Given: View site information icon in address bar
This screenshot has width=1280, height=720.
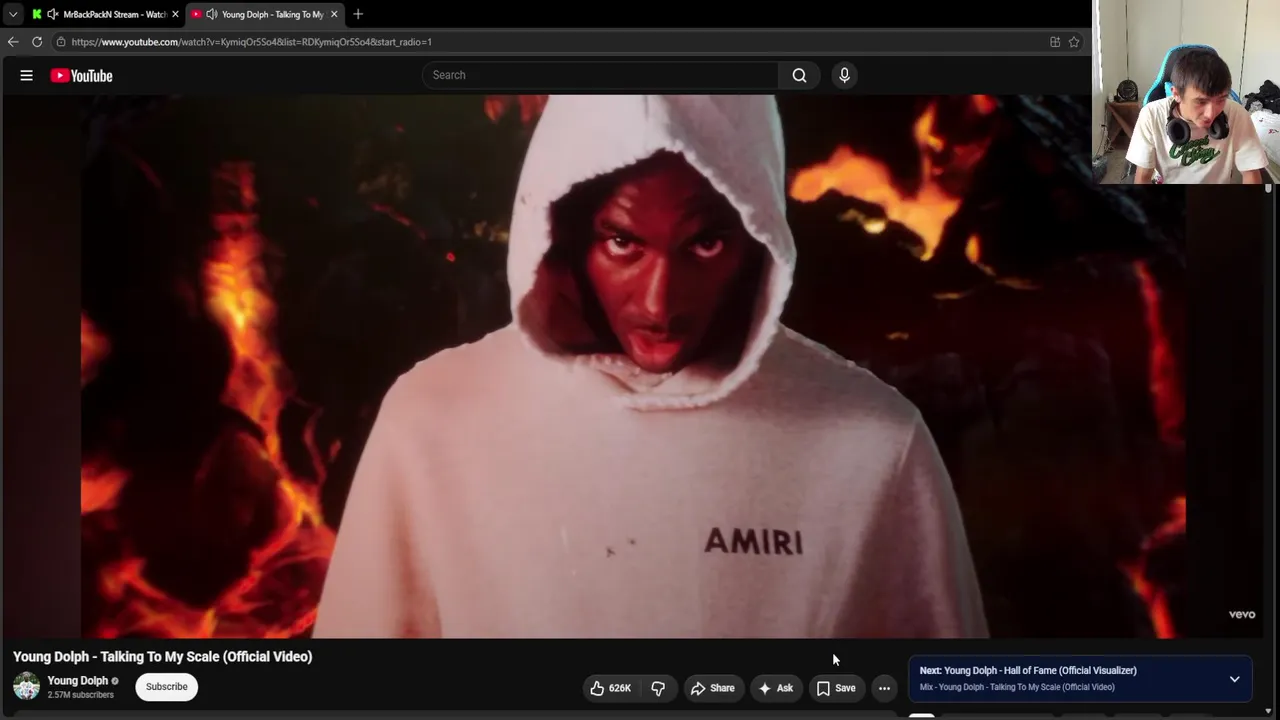Looking at the screenshot, I should pos(61,42).
